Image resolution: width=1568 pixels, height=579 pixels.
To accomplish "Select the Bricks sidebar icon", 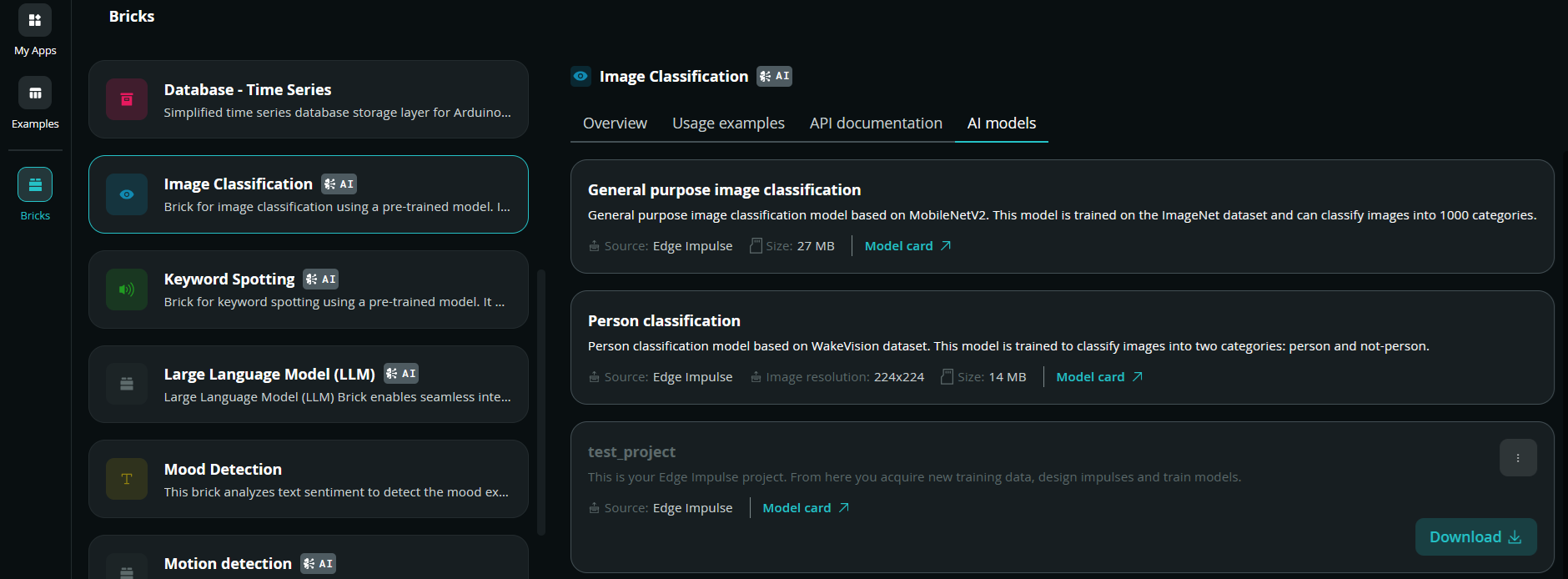I will (x=35, y=184).
